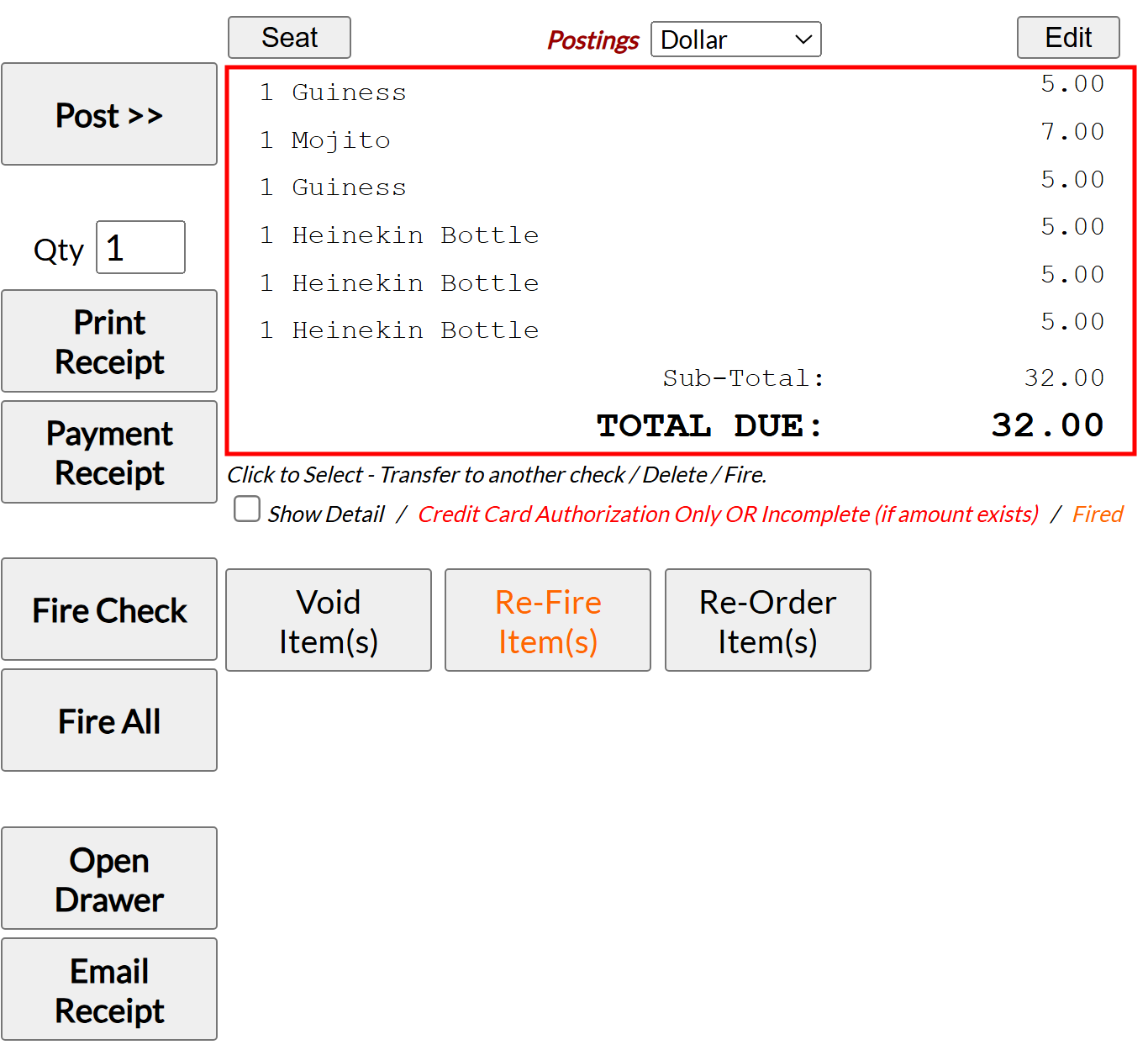This screenshot has width=1148, height=1050.
Task: Focus the Qty input field
Action: point(140,248)
